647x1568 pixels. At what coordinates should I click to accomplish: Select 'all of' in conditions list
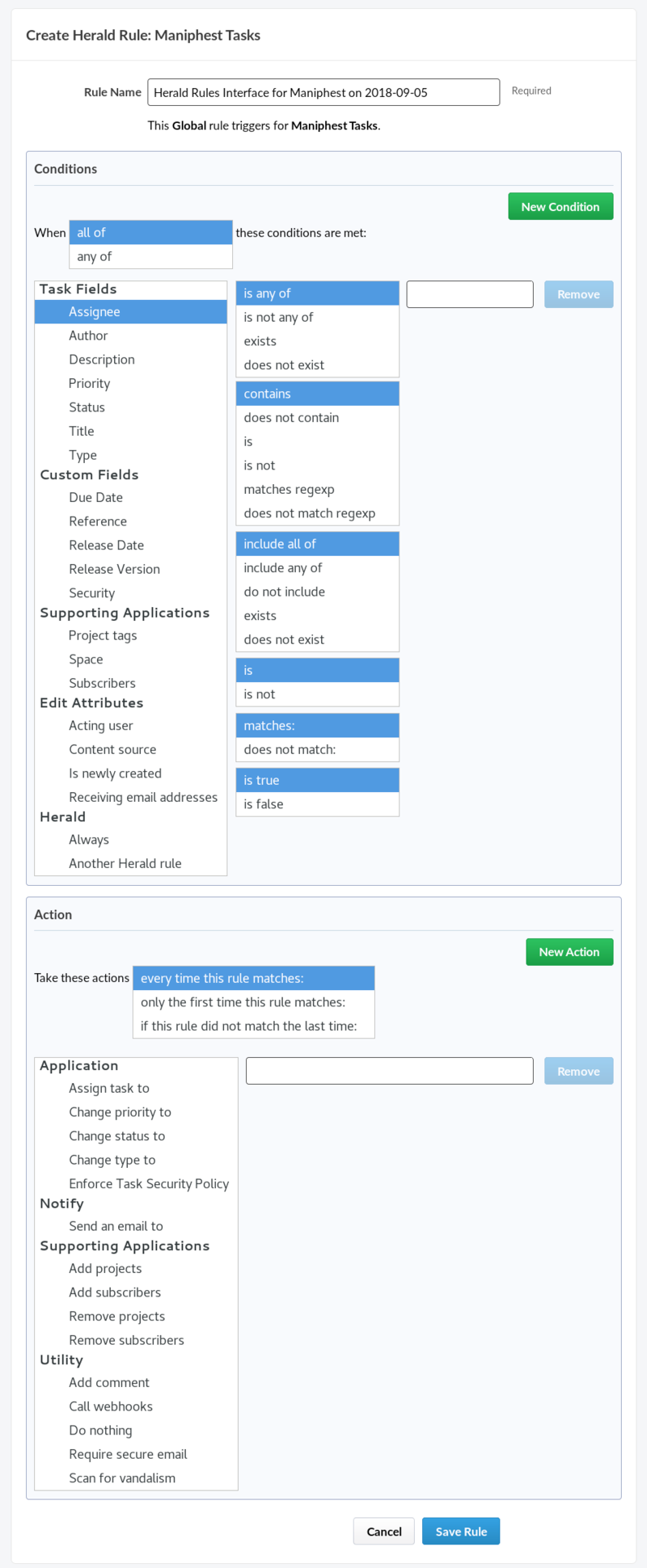pyautogui.click(x=151, y=232)
